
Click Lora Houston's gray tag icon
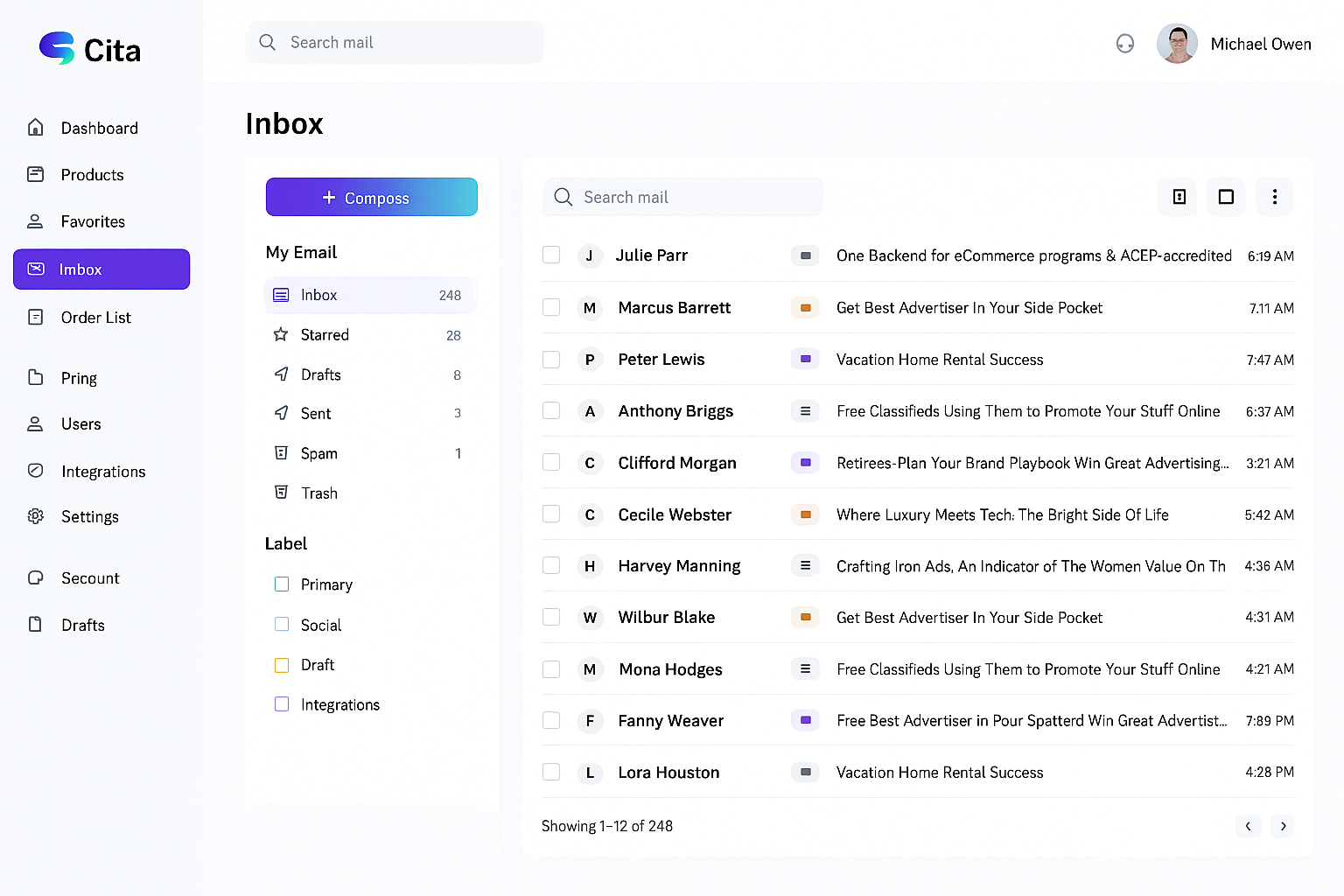(x=805, y=772)
